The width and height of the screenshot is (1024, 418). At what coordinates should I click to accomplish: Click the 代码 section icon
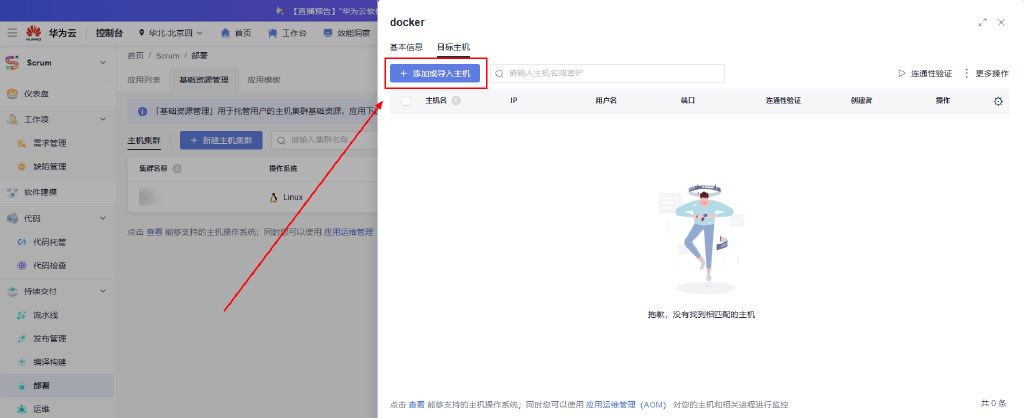pyautogui.click(x=12, y=219)
